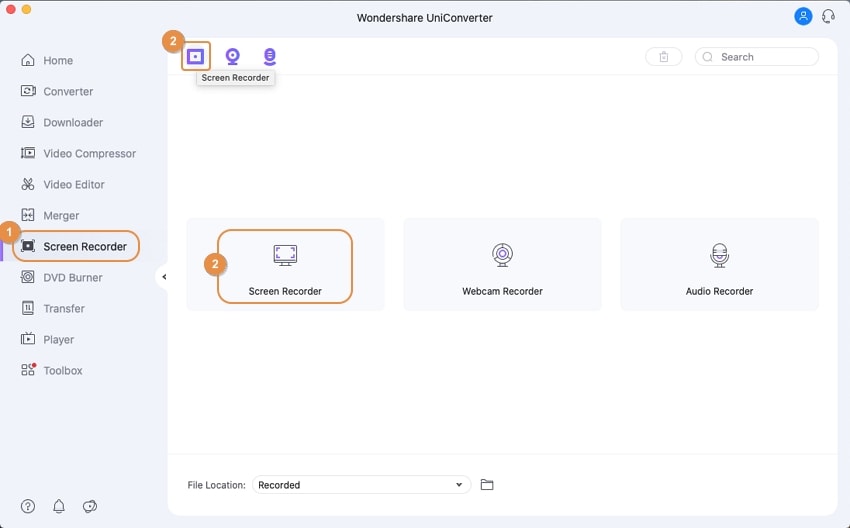Open the support headset icon
The height and width of the screenshot is (528, 850).
point(828,16)
